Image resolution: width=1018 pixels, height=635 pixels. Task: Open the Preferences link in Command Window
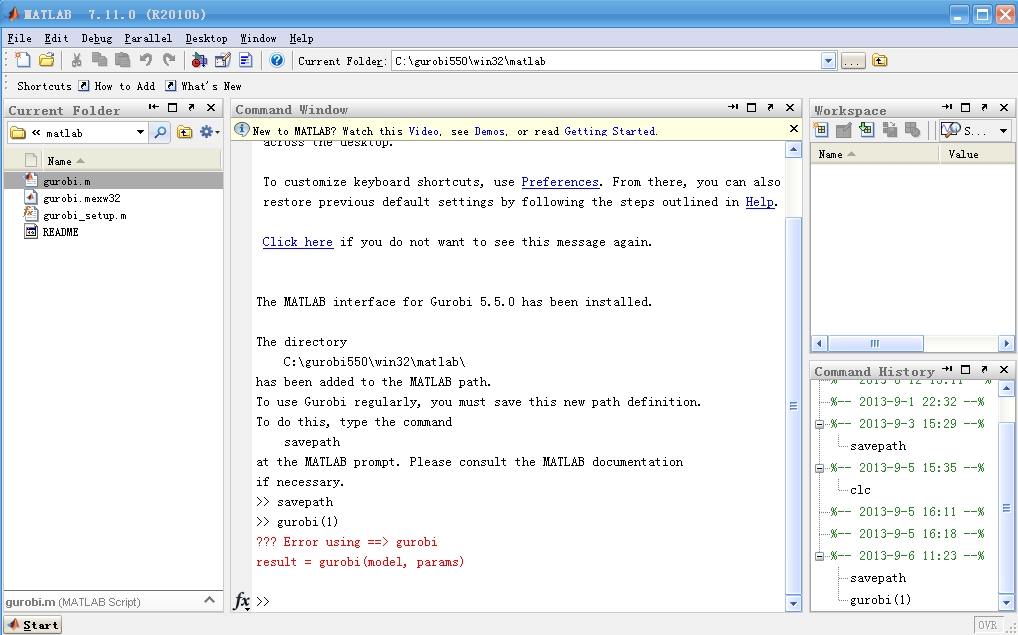click(560, 182)
